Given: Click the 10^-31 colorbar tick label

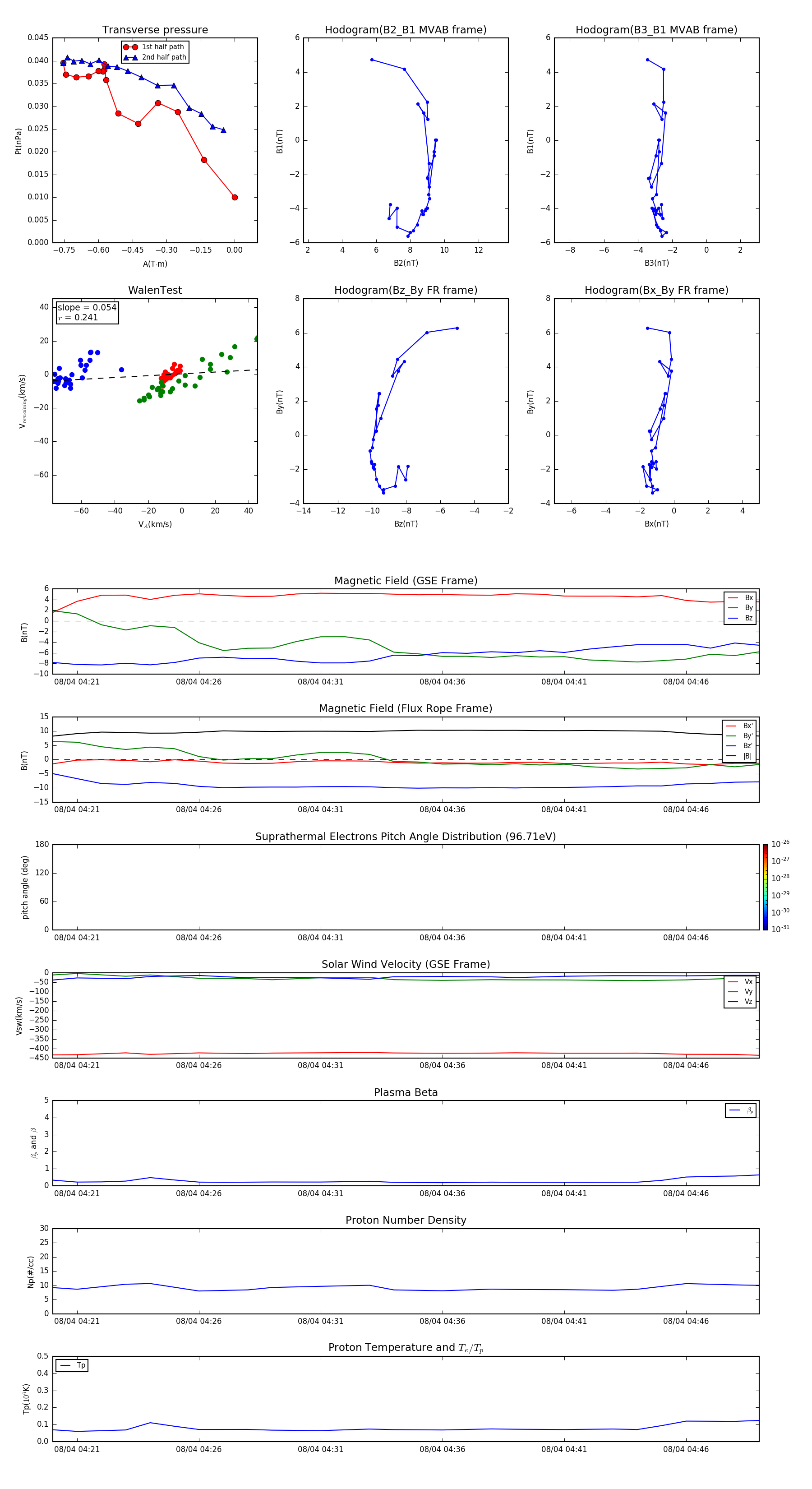Looking at the screenshot, I should tap(780, 929).
